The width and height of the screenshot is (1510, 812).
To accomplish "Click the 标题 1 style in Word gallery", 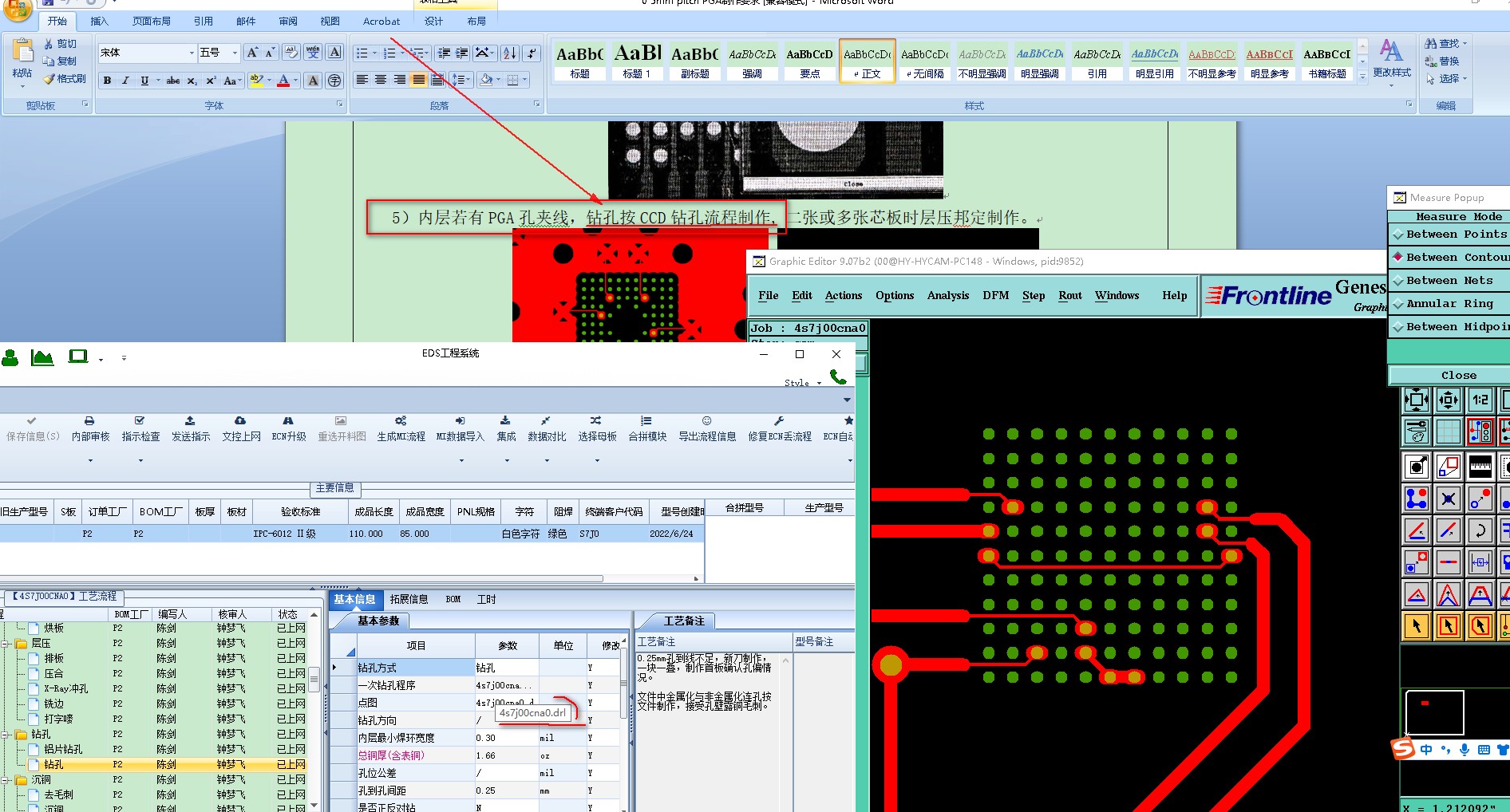I will click(x=637, y=61).
